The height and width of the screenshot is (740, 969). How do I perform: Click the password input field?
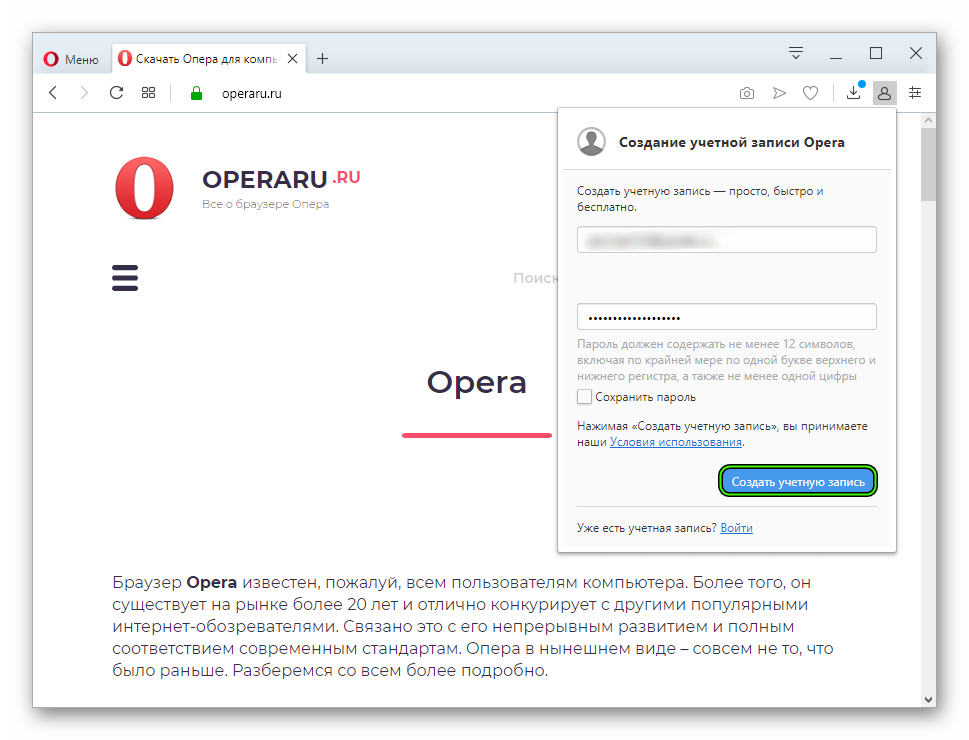(727, 317)
